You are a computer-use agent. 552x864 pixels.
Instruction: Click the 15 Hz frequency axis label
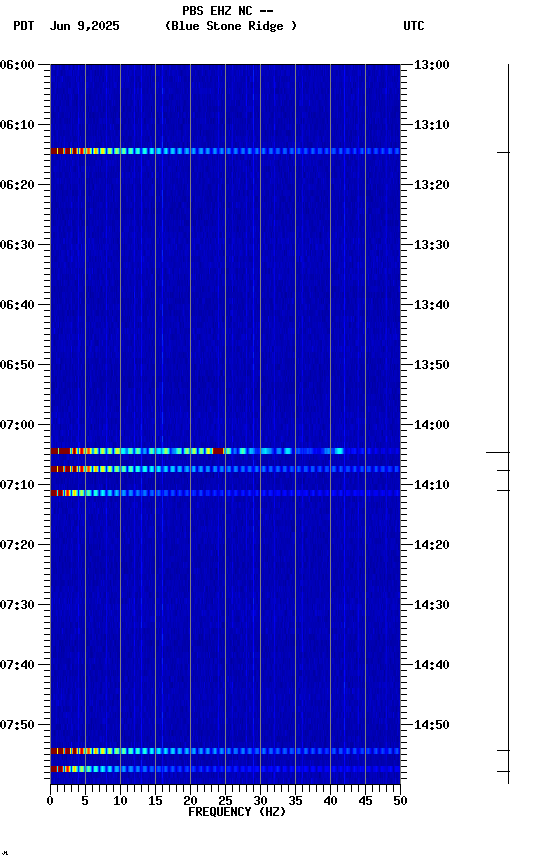point(155,801)
